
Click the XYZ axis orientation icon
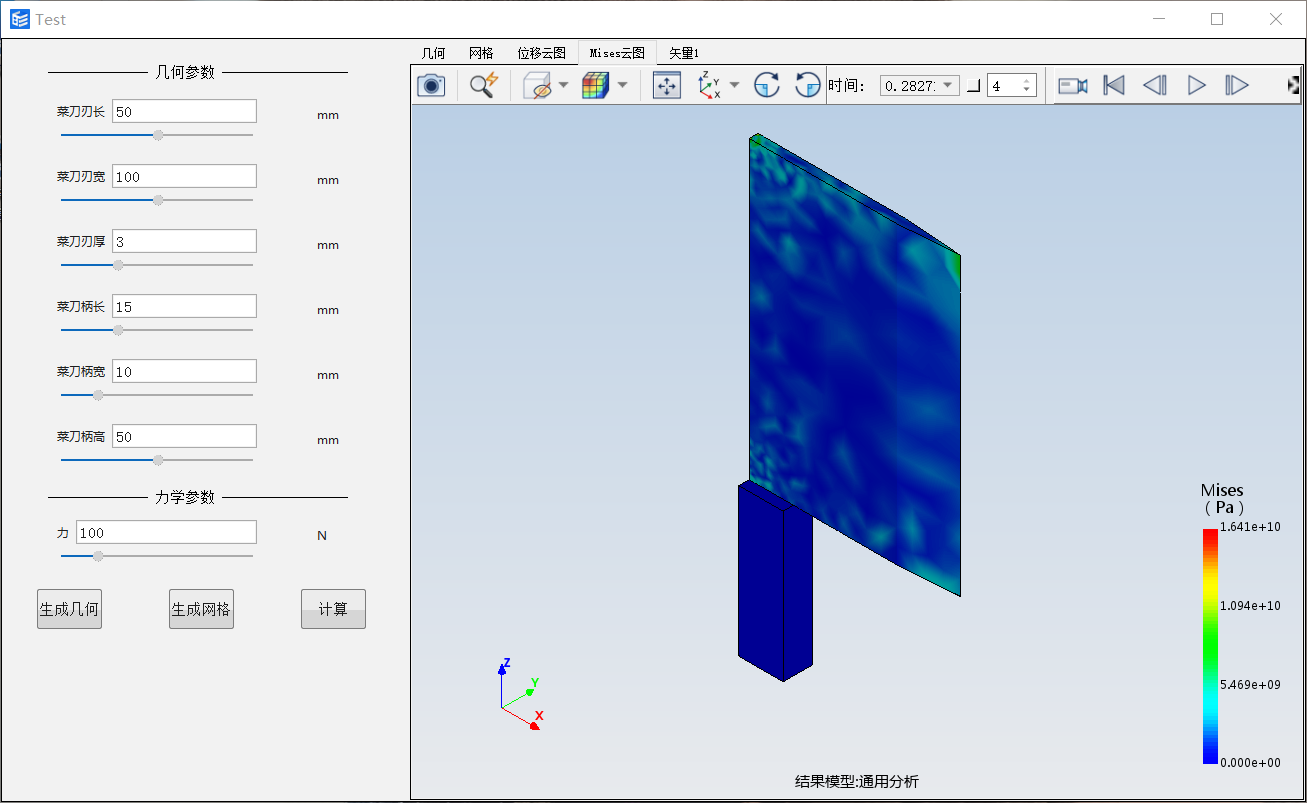[x=709, y=85]
